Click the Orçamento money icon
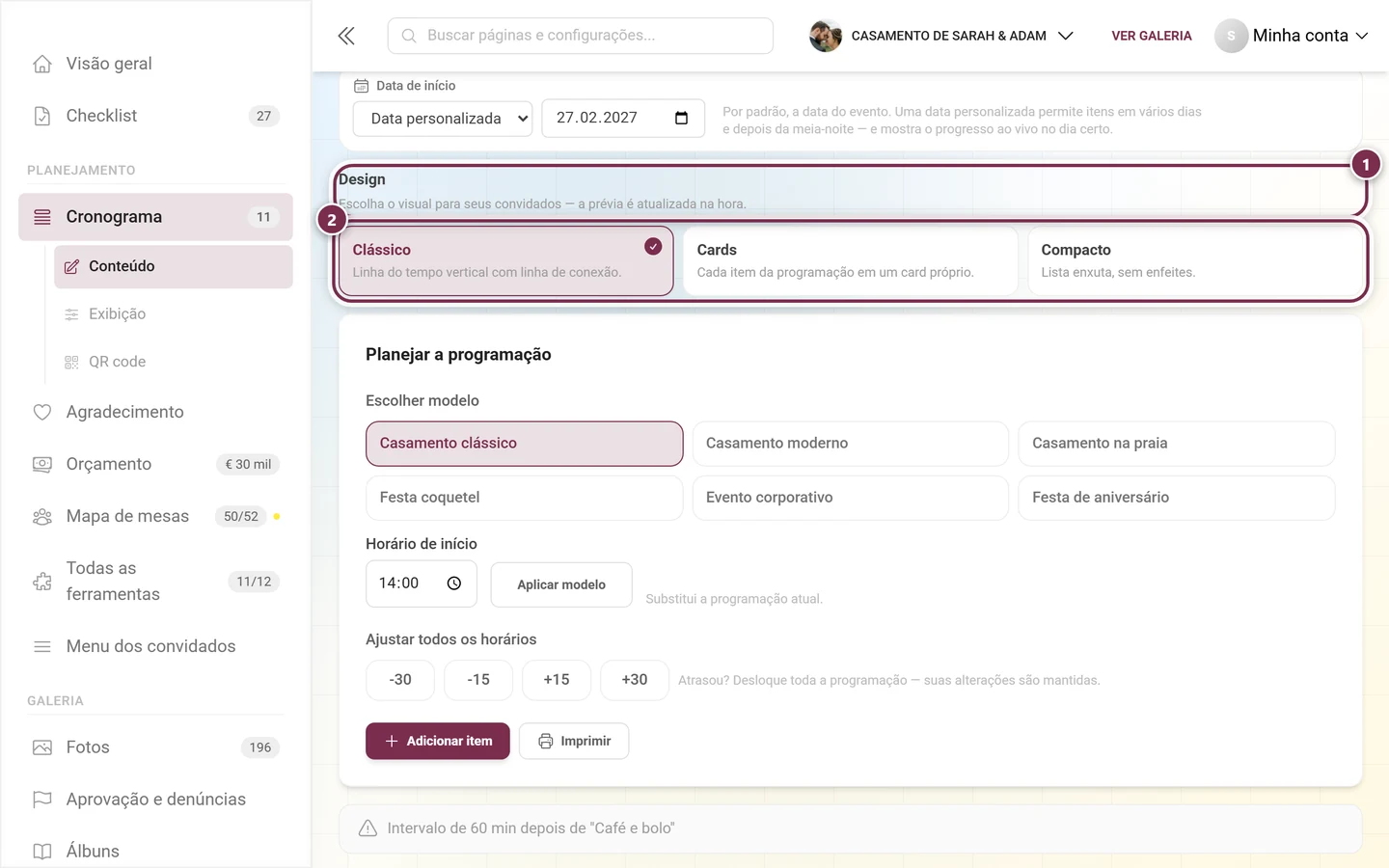The height and width of the screenshot is (868, 1389). click(42, 464)
